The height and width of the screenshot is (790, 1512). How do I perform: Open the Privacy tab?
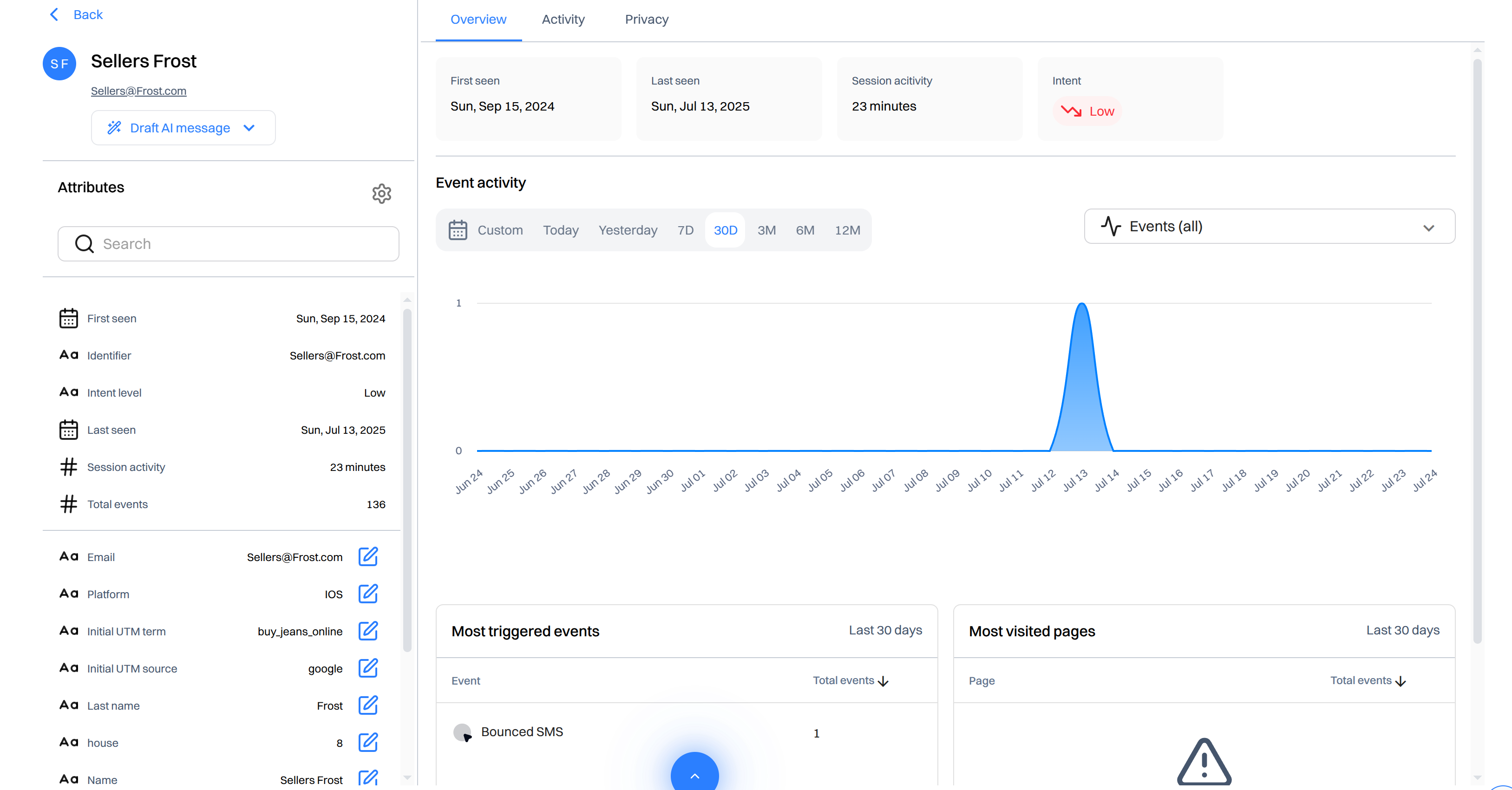tap(646, 20)
